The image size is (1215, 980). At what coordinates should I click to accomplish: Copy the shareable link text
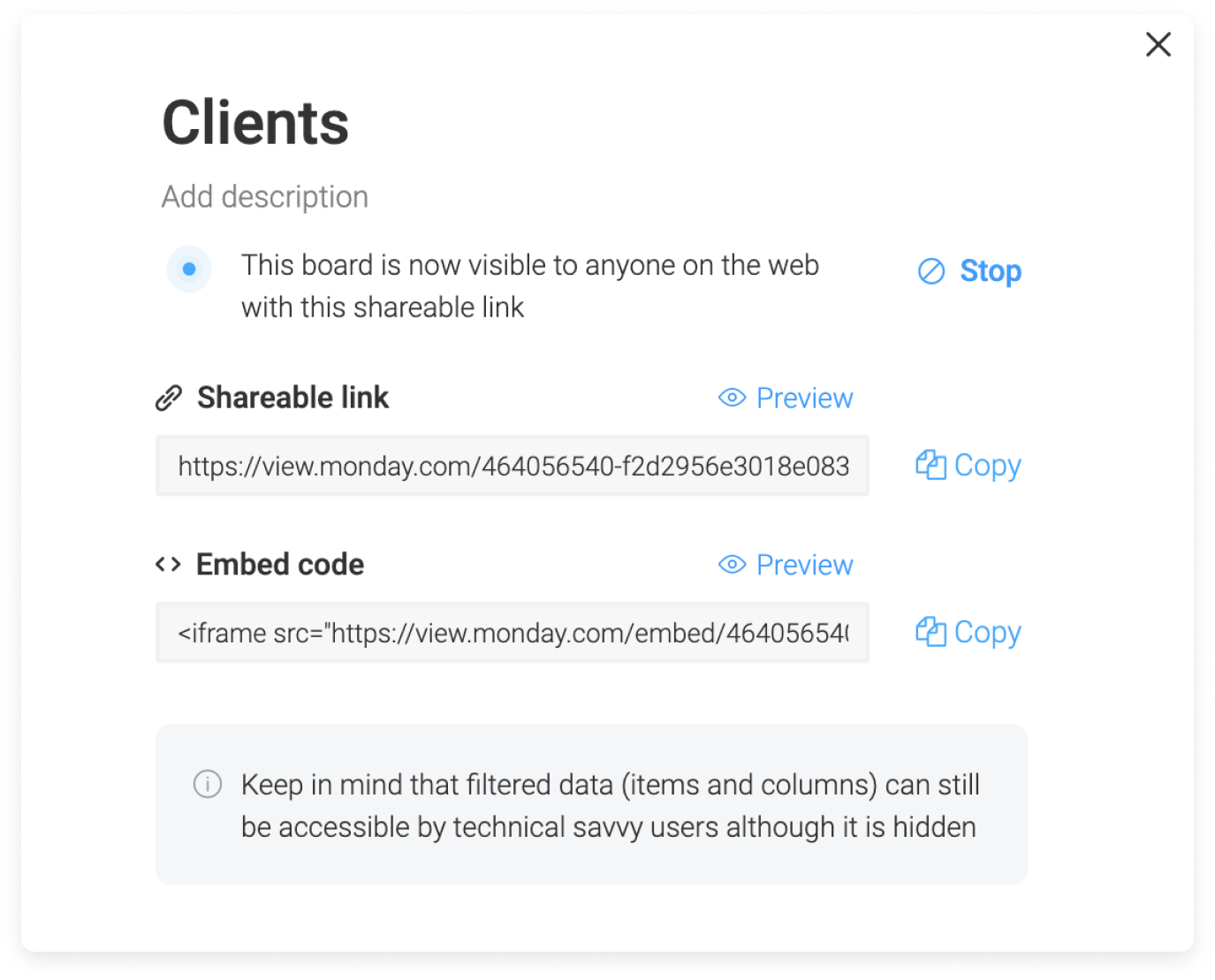pos(968,466)
